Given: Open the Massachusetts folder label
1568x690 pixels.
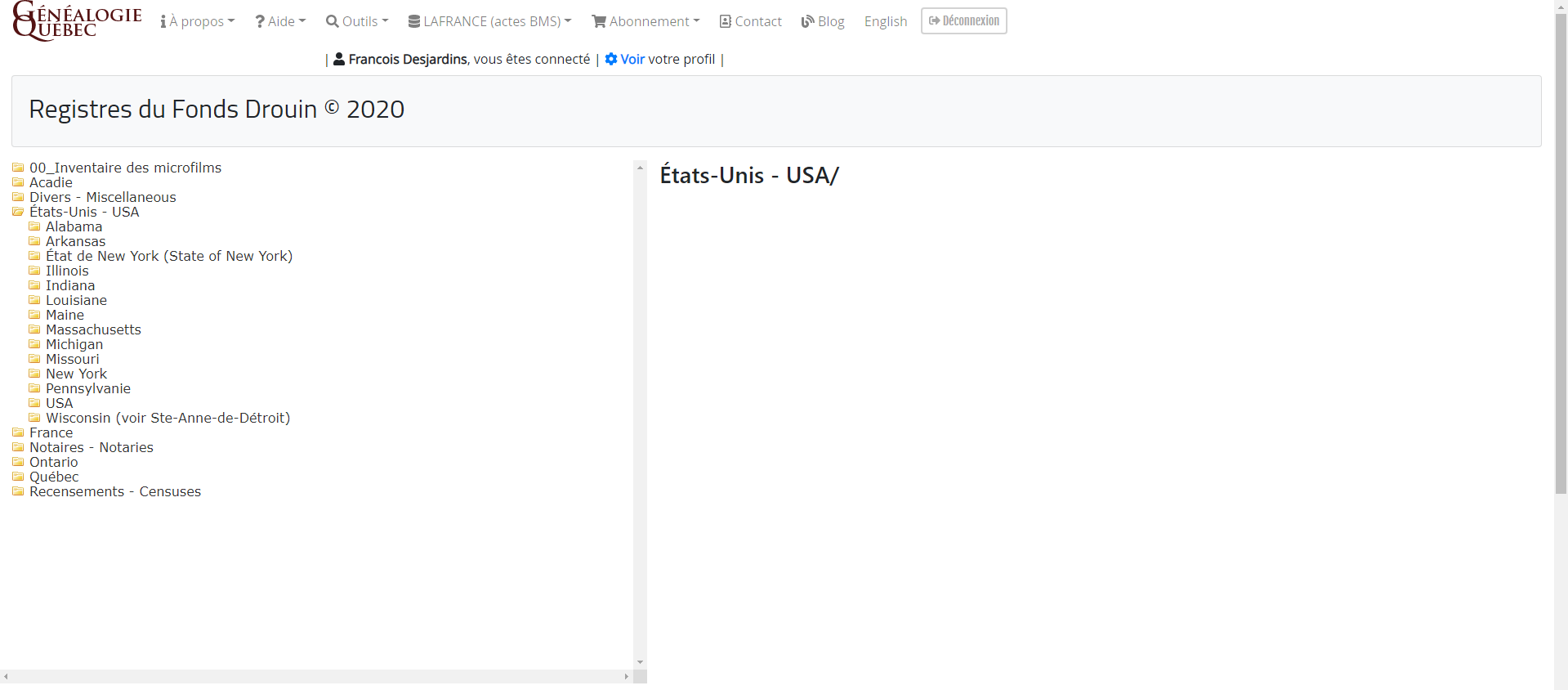Looking at the screenshot, I should coord(93,329).
